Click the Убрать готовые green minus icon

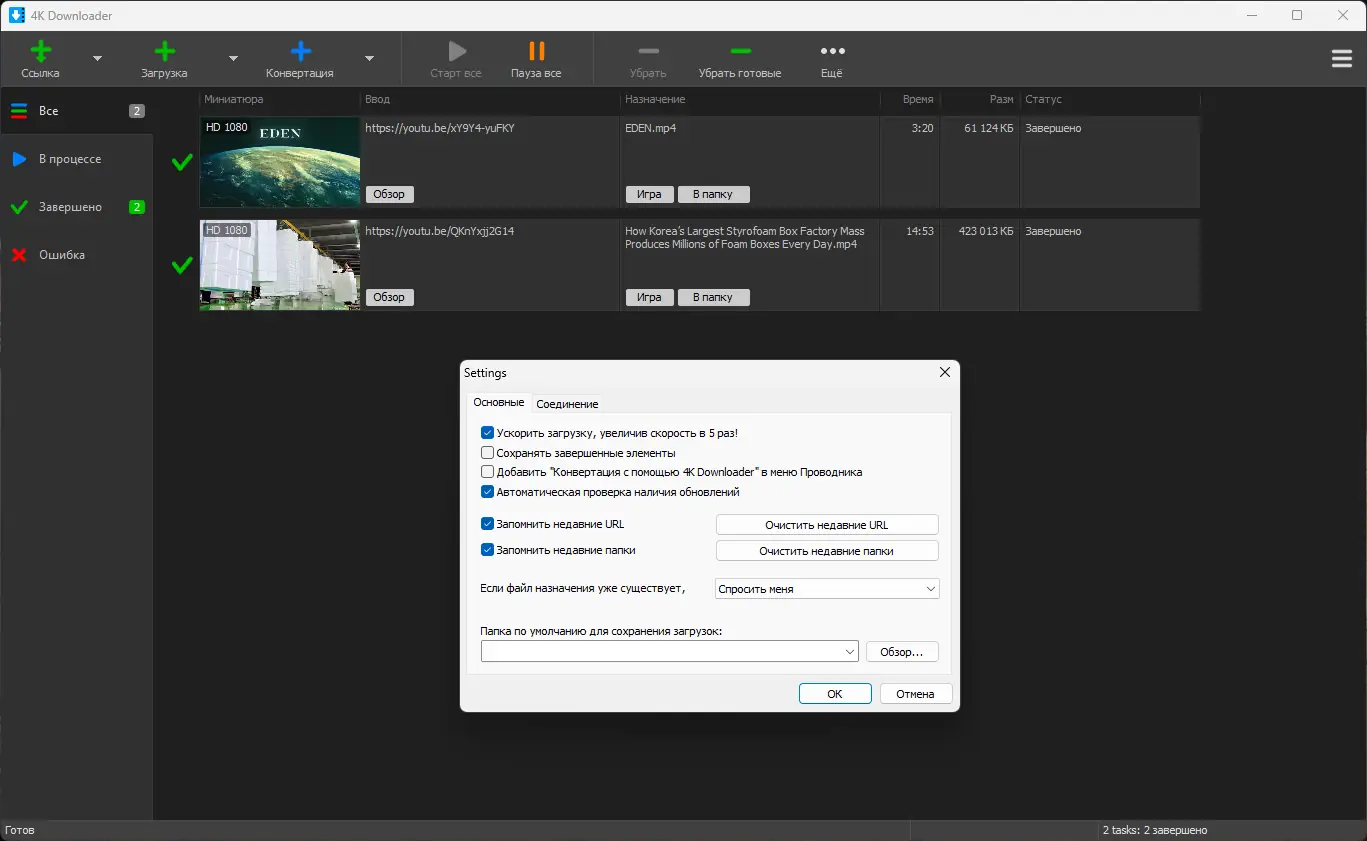pos(740,51)
